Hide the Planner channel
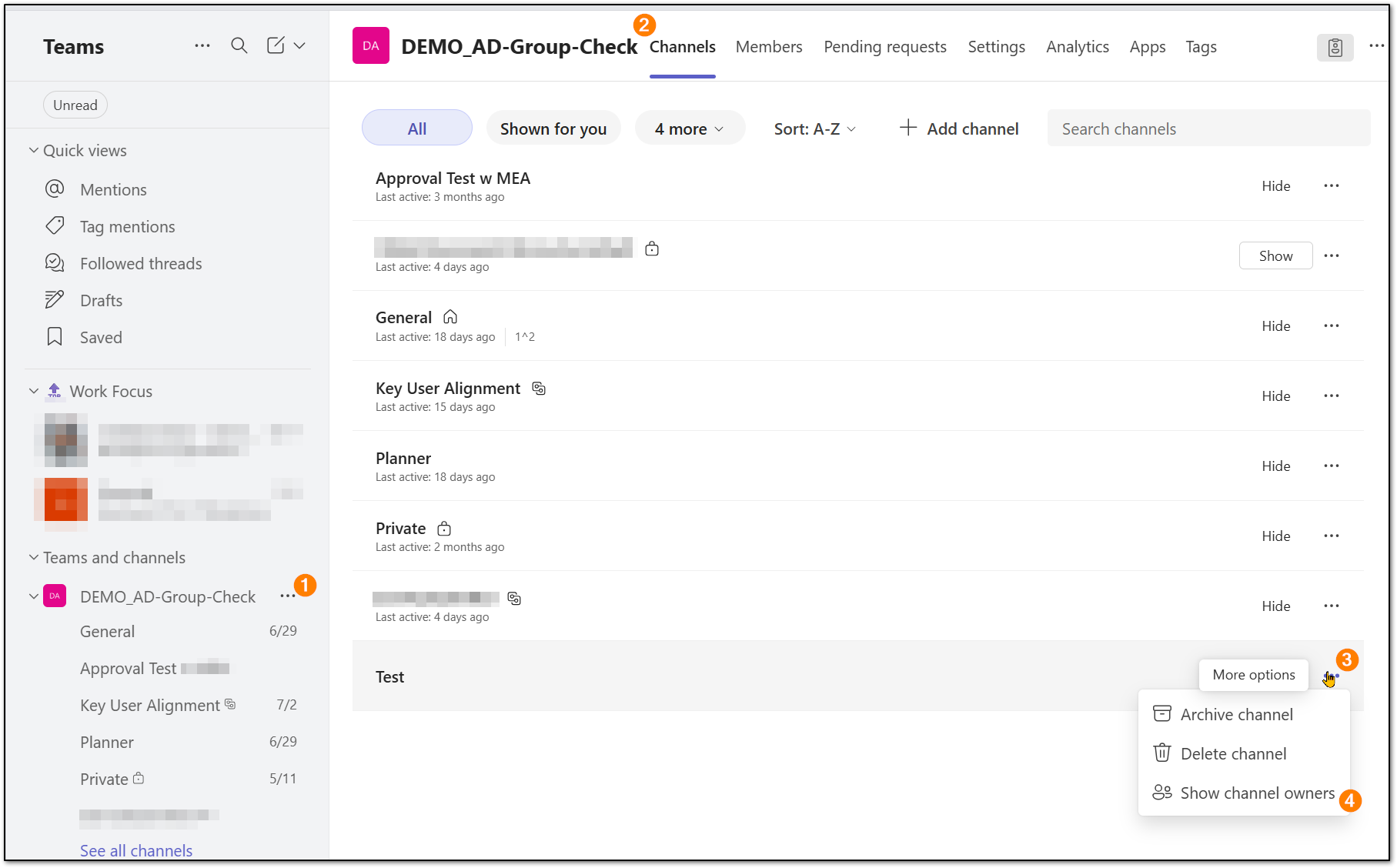The image size is (1397, 868). (1276, 466)
